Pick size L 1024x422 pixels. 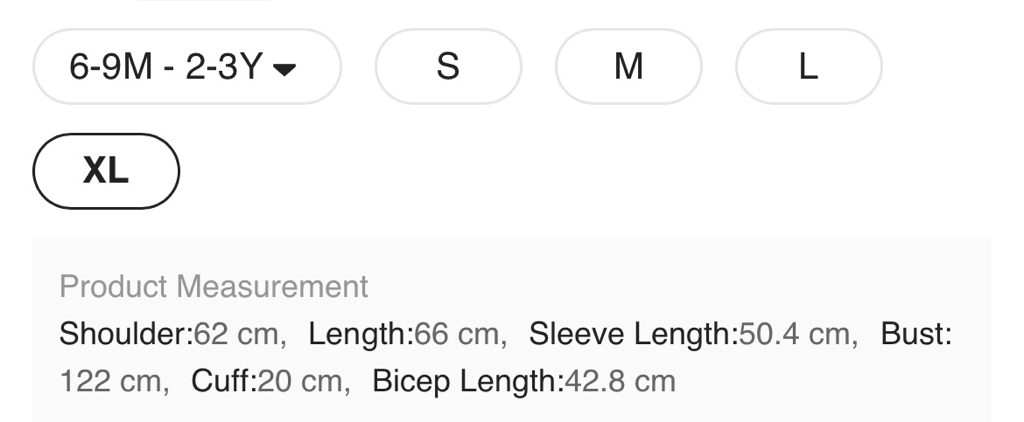pyautogui.click(x=808, y=67)
